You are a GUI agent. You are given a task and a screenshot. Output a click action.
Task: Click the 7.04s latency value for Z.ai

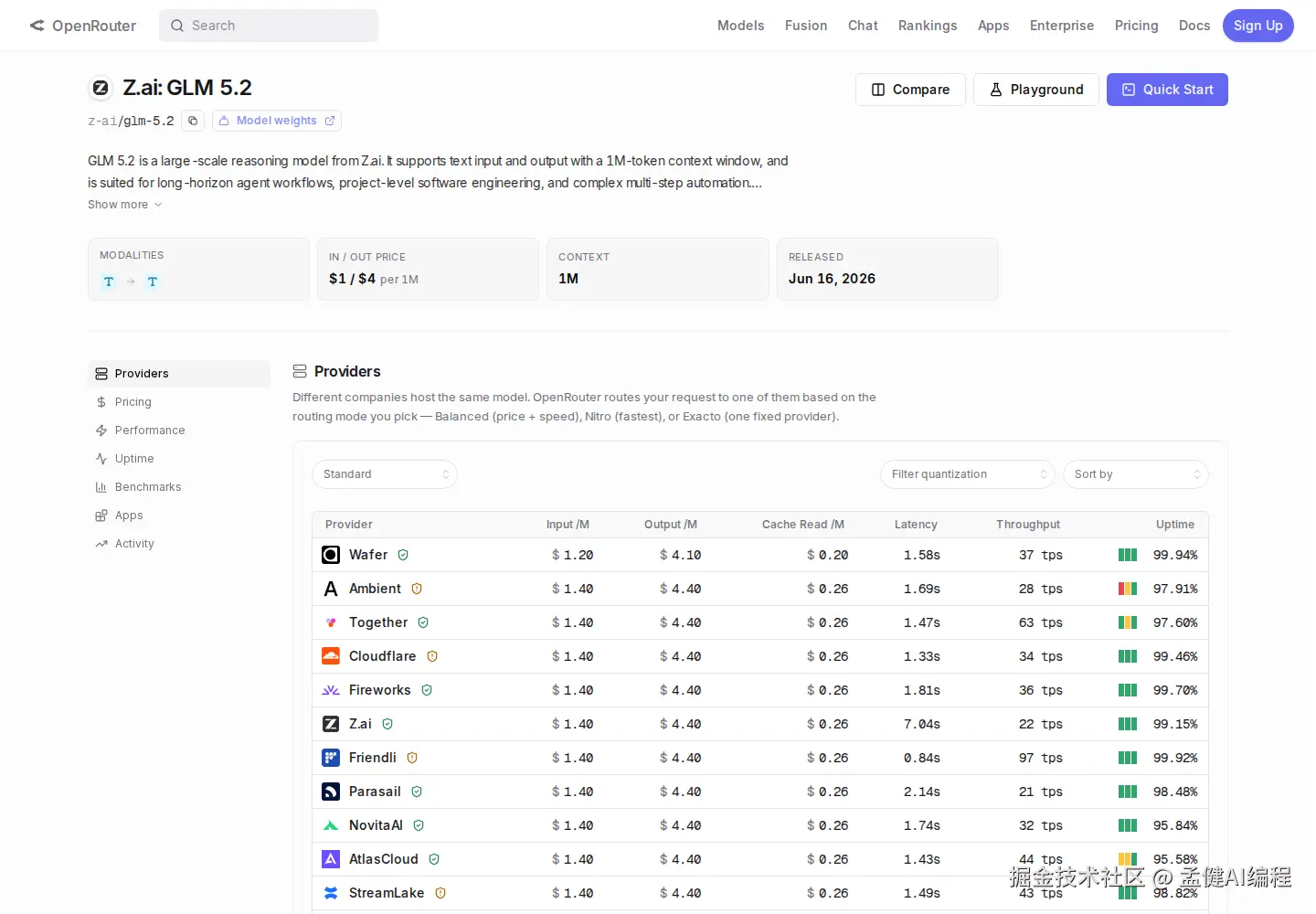coord(922,724)
